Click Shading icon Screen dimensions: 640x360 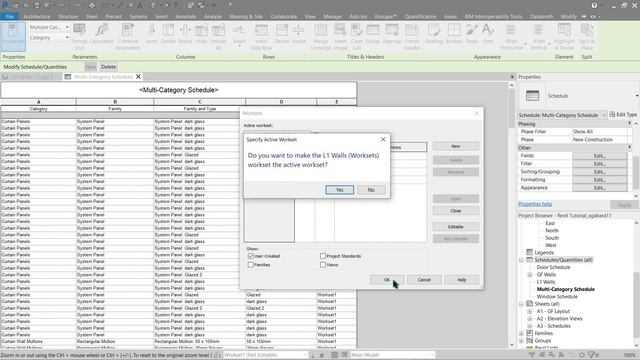click(434, 33)
